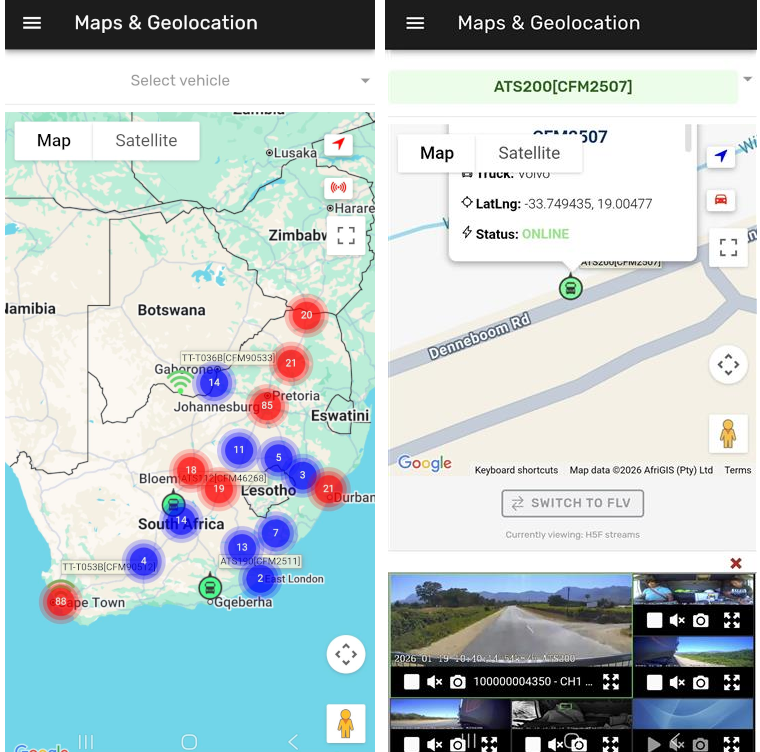This screenshot has height=752, width=760.
Task: Open red cluster 18 near Bloemfontein
Action: point(191,470)
